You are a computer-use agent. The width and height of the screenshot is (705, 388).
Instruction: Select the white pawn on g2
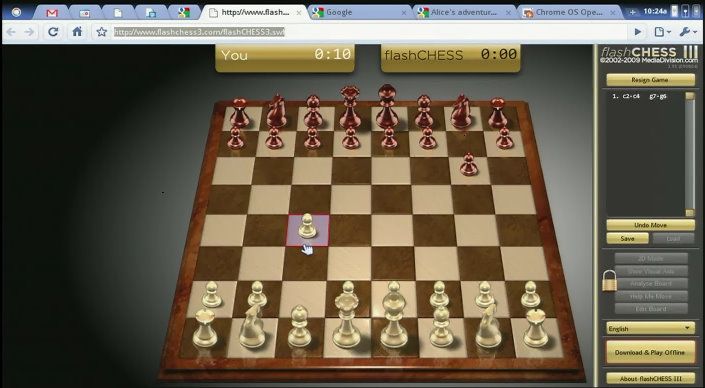(485, 294)
